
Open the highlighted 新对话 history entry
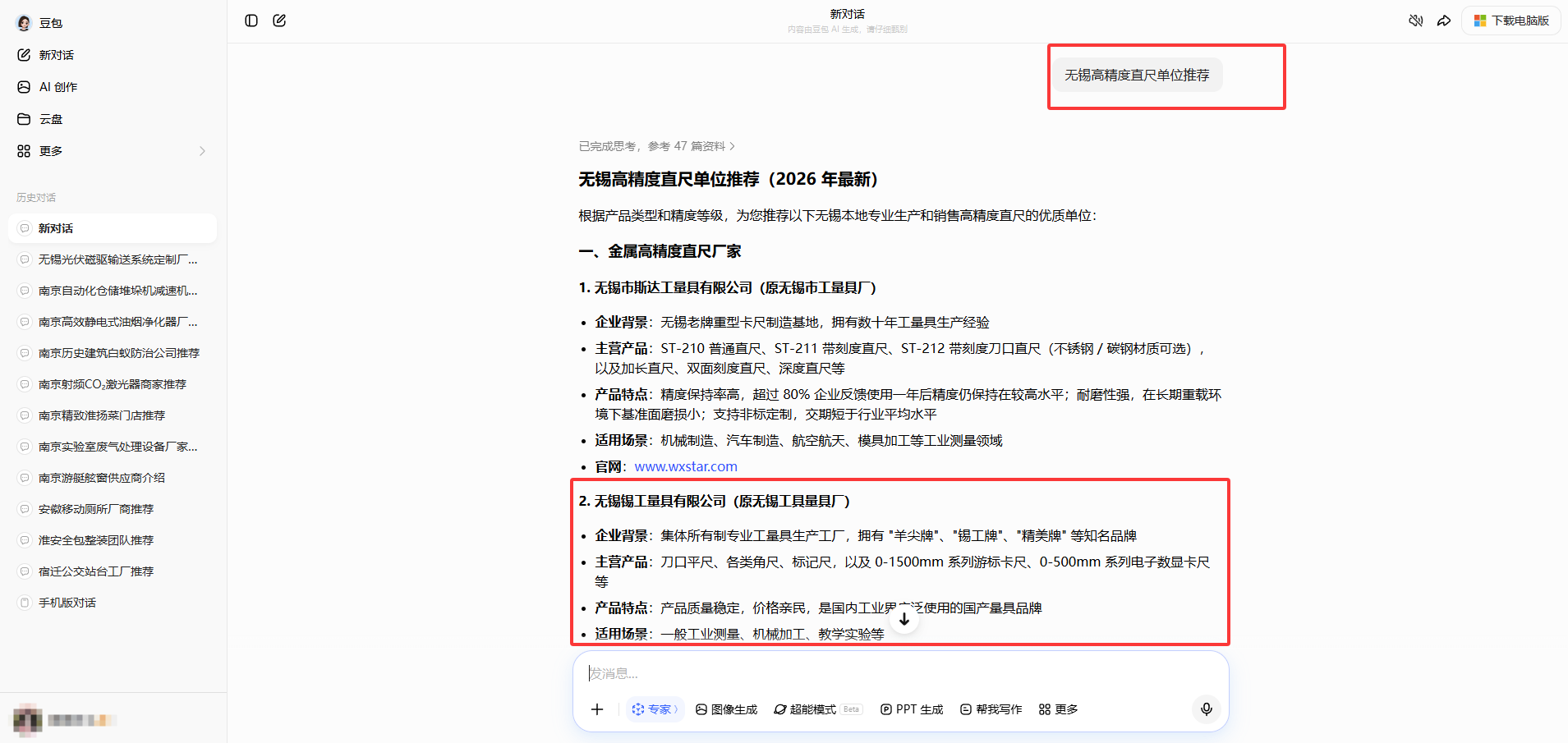[x=113, y=228]
